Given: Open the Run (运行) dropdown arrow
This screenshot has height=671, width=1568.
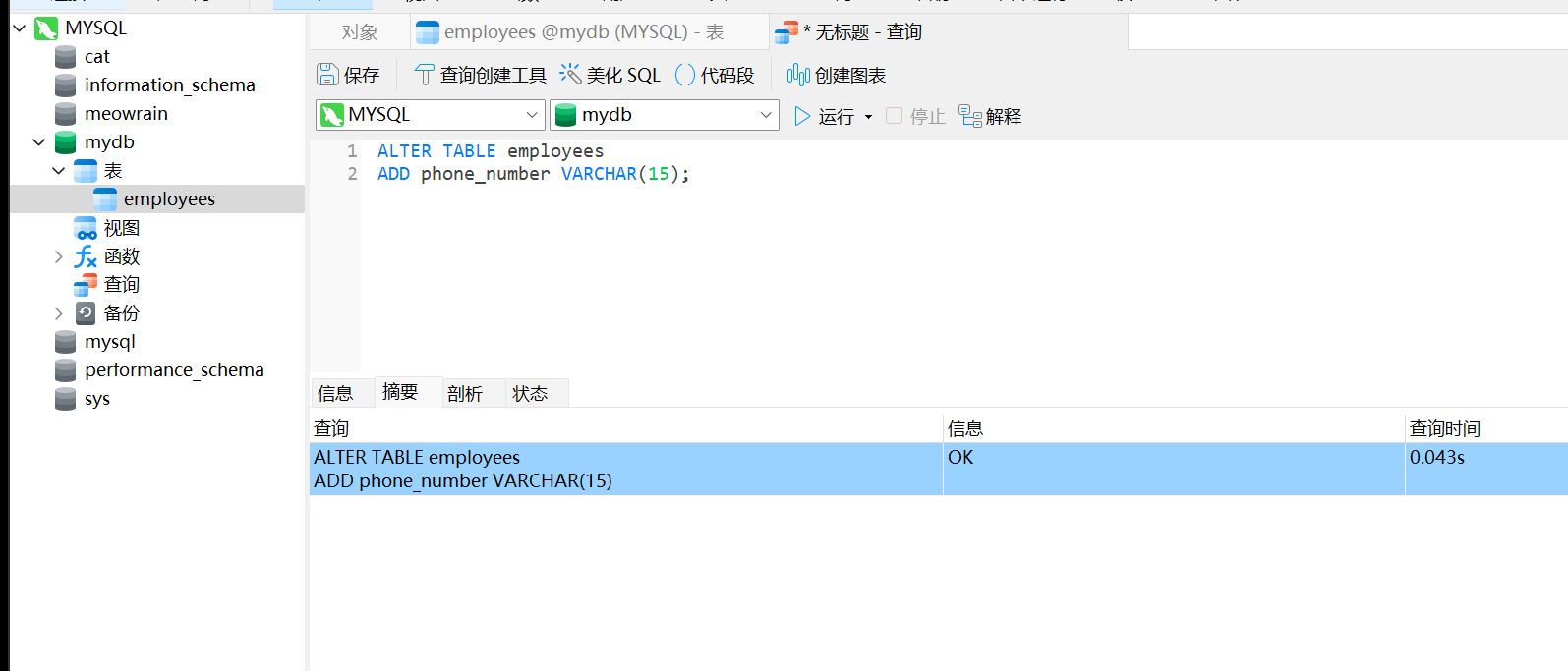Looking at the screenshot, I should pyautogui.click(x=868, y=117).
